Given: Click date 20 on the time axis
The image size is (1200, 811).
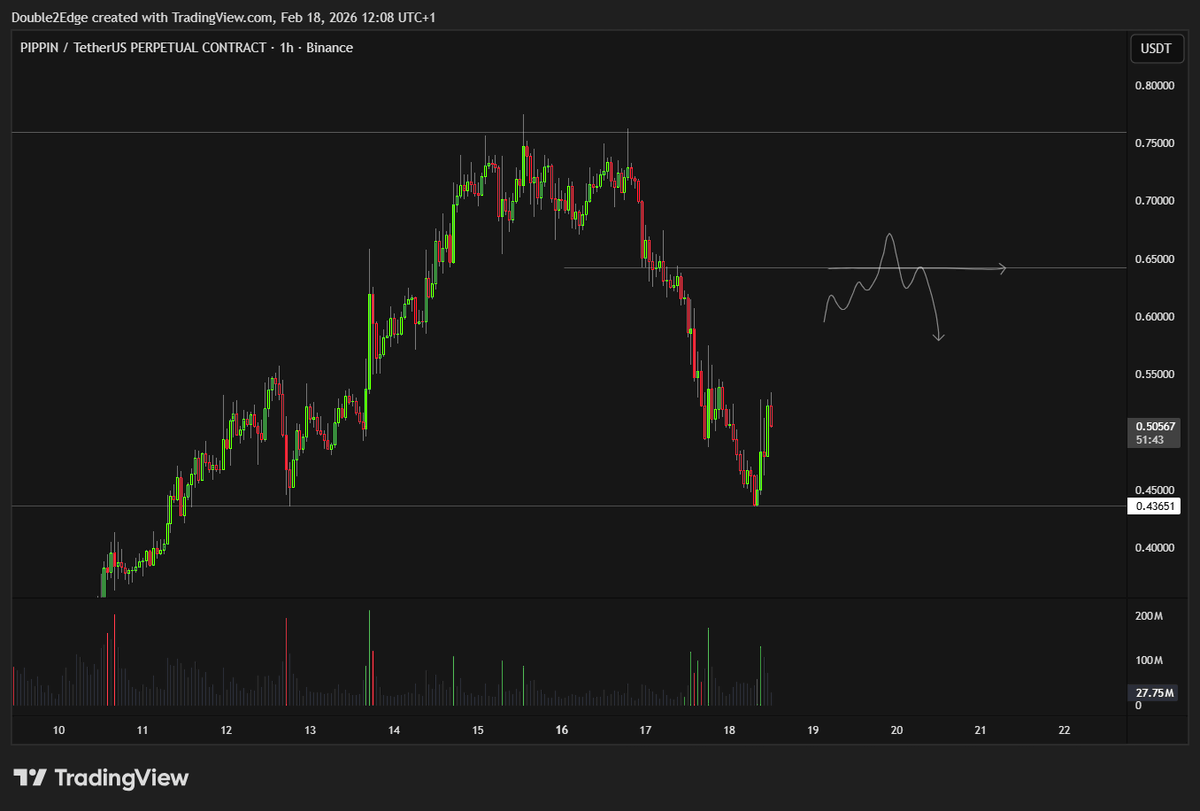Looking at the screenshot, I should coord(896,730).
